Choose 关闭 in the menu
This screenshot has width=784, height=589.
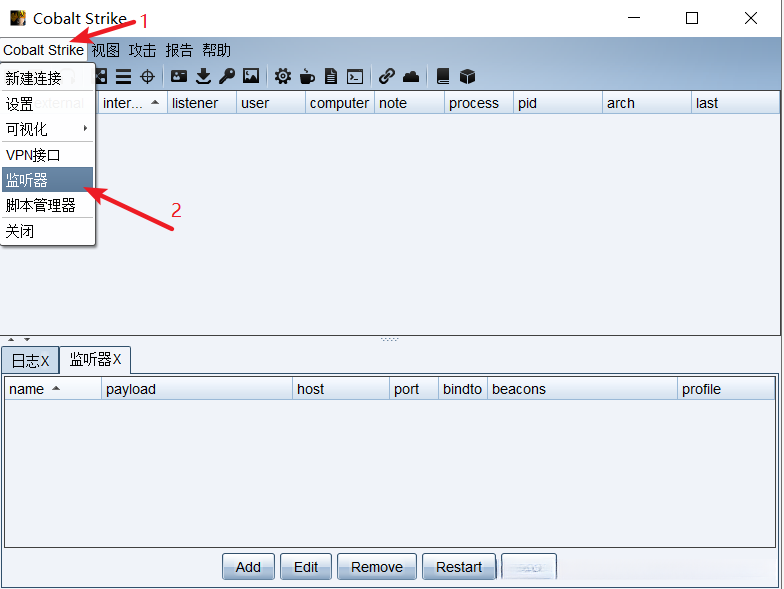coord(48,231)
